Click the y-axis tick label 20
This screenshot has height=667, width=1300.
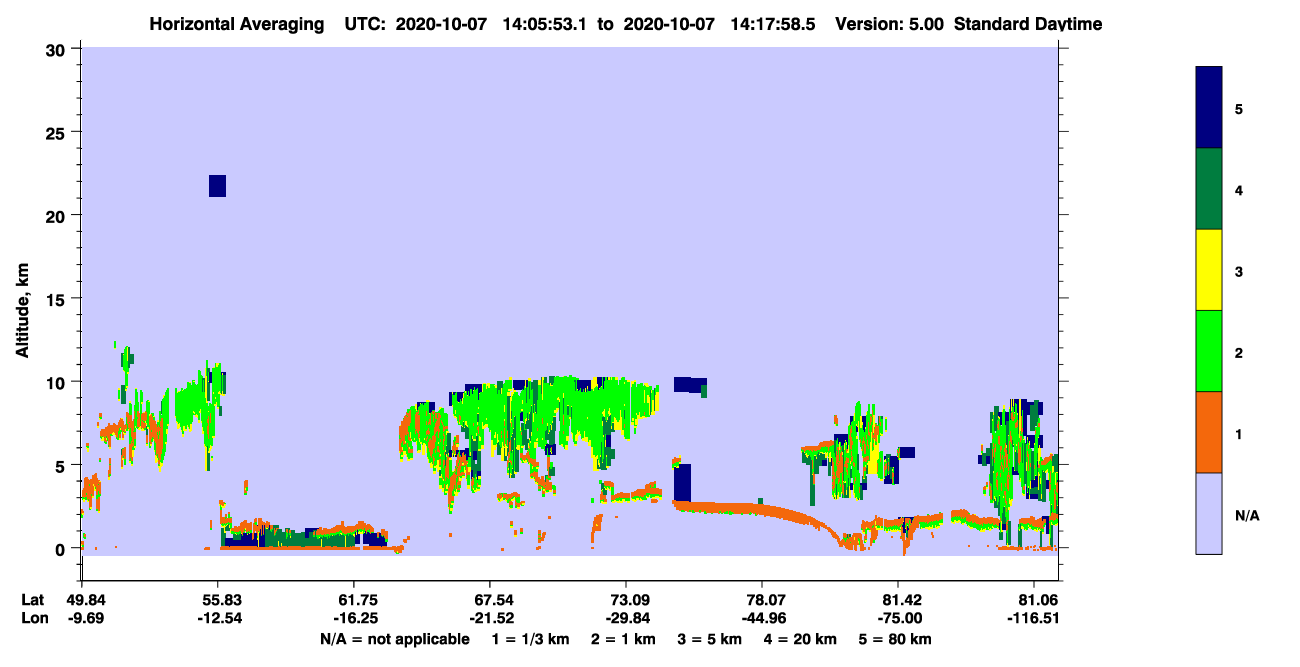click(x=58, y=215)
